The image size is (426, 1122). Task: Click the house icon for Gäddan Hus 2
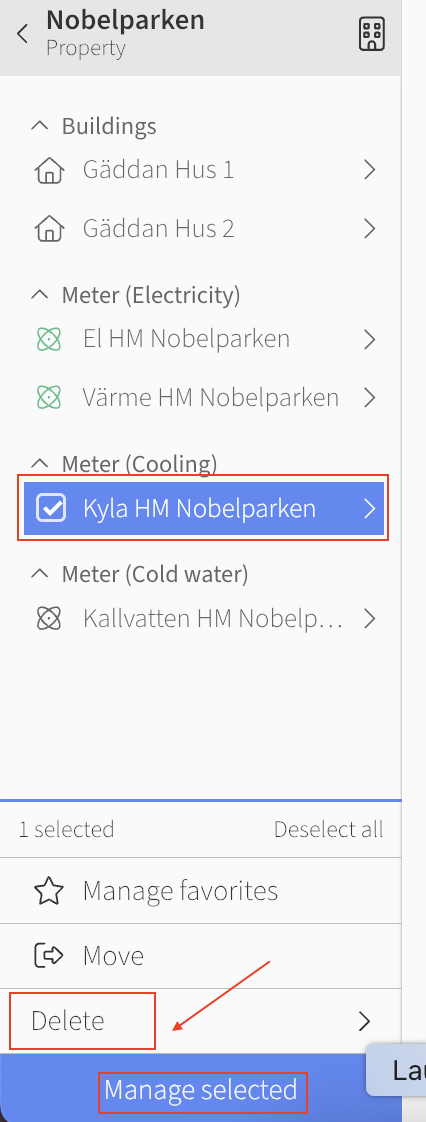[49, 230]
